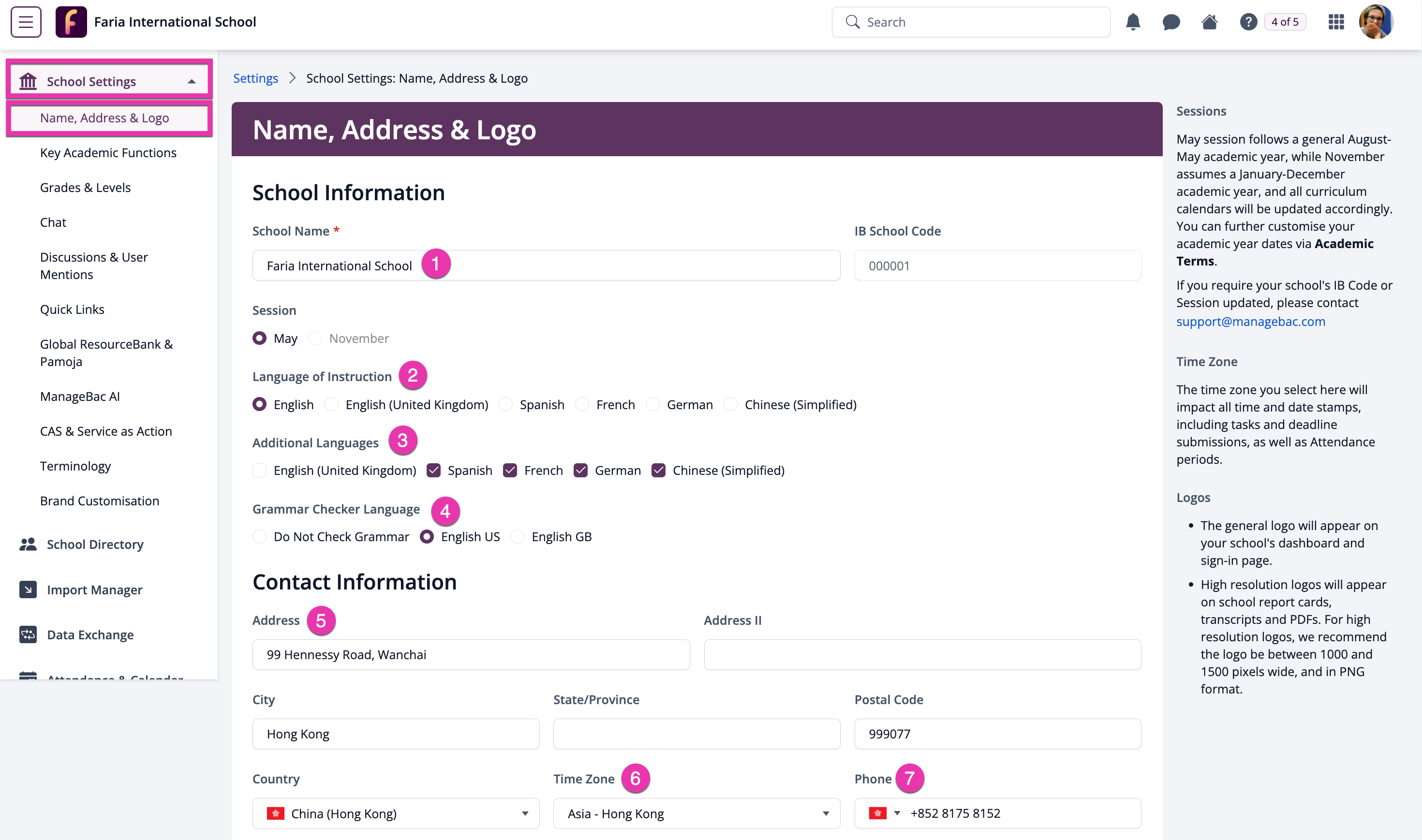Open the apps grid launcher
The width and height of the screenshot is (1422, 840).
pyautogui.click(x=1336, y=22)
